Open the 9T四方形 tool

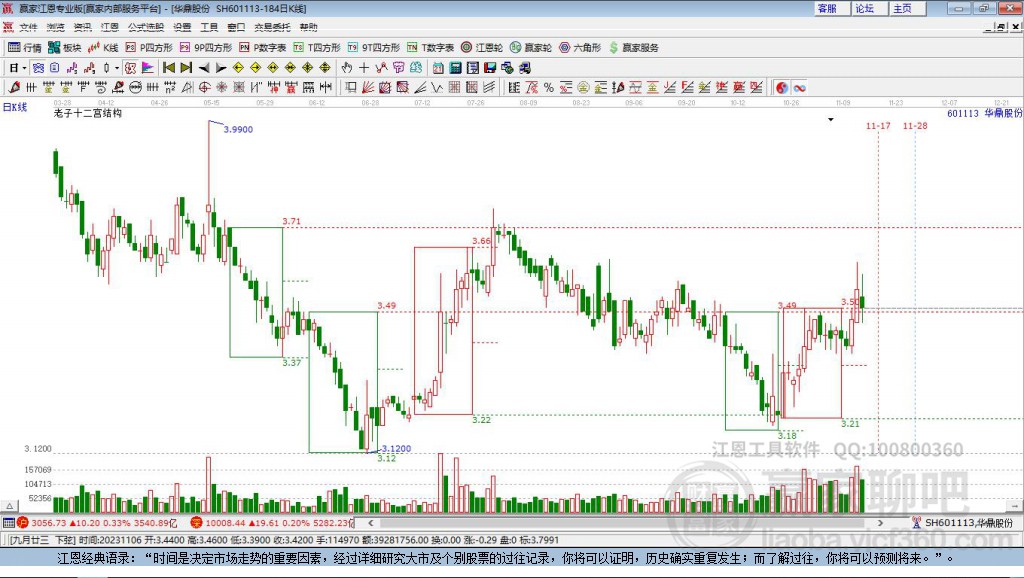[374, 48]
